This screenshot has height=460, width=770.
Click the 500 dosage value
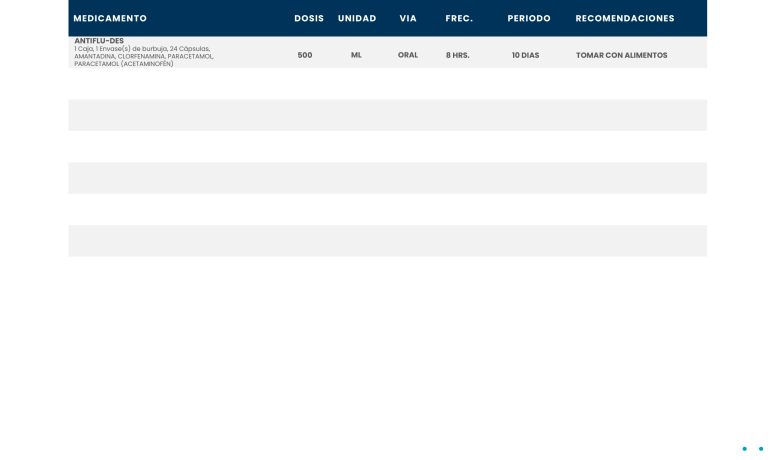(305, 55)
